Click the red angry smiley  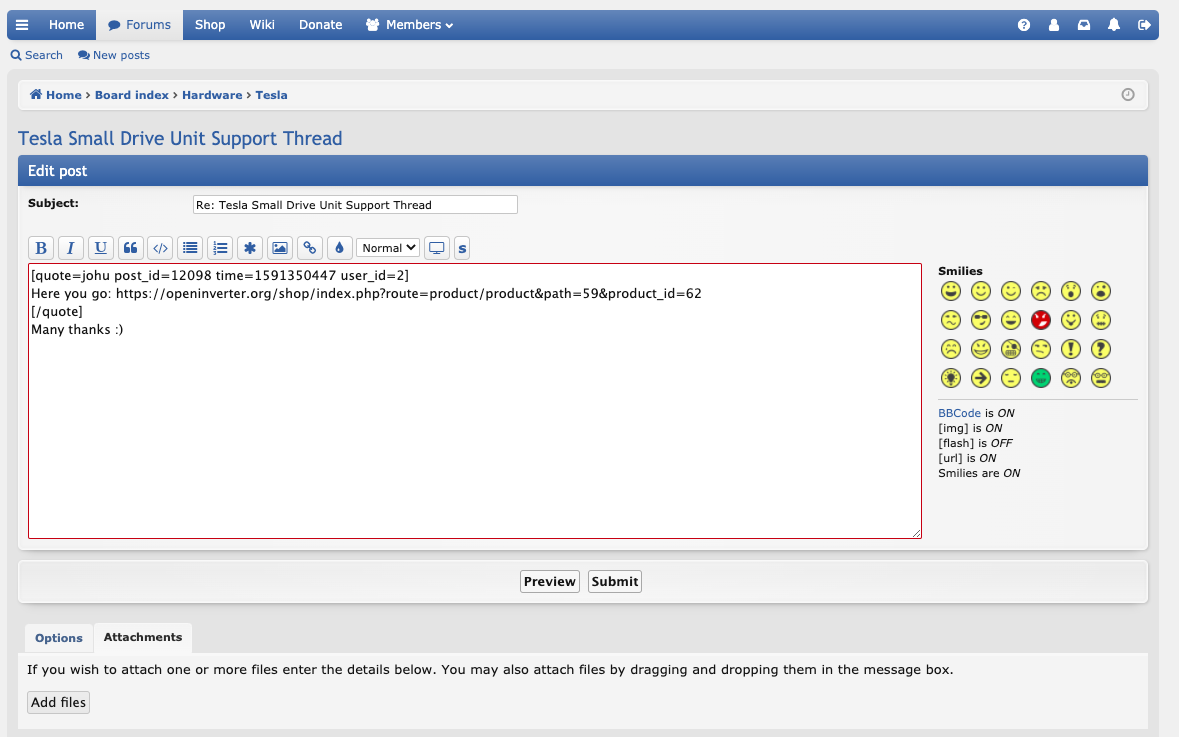pyautogui.click(x=1041, y=320)
